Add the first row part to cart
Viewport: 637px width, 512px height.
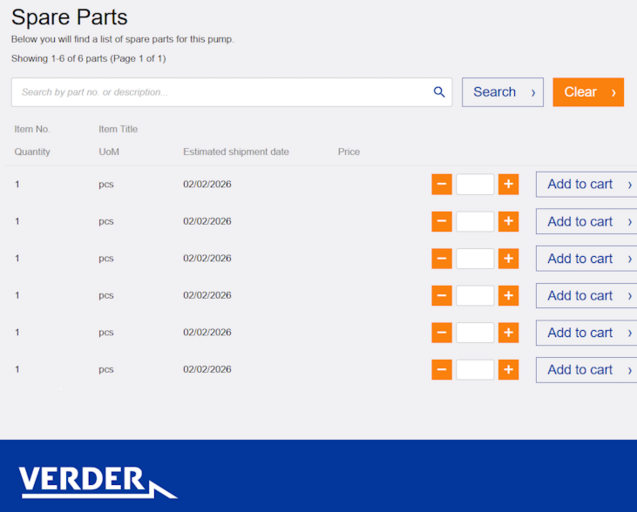click(x=587, y=184)
